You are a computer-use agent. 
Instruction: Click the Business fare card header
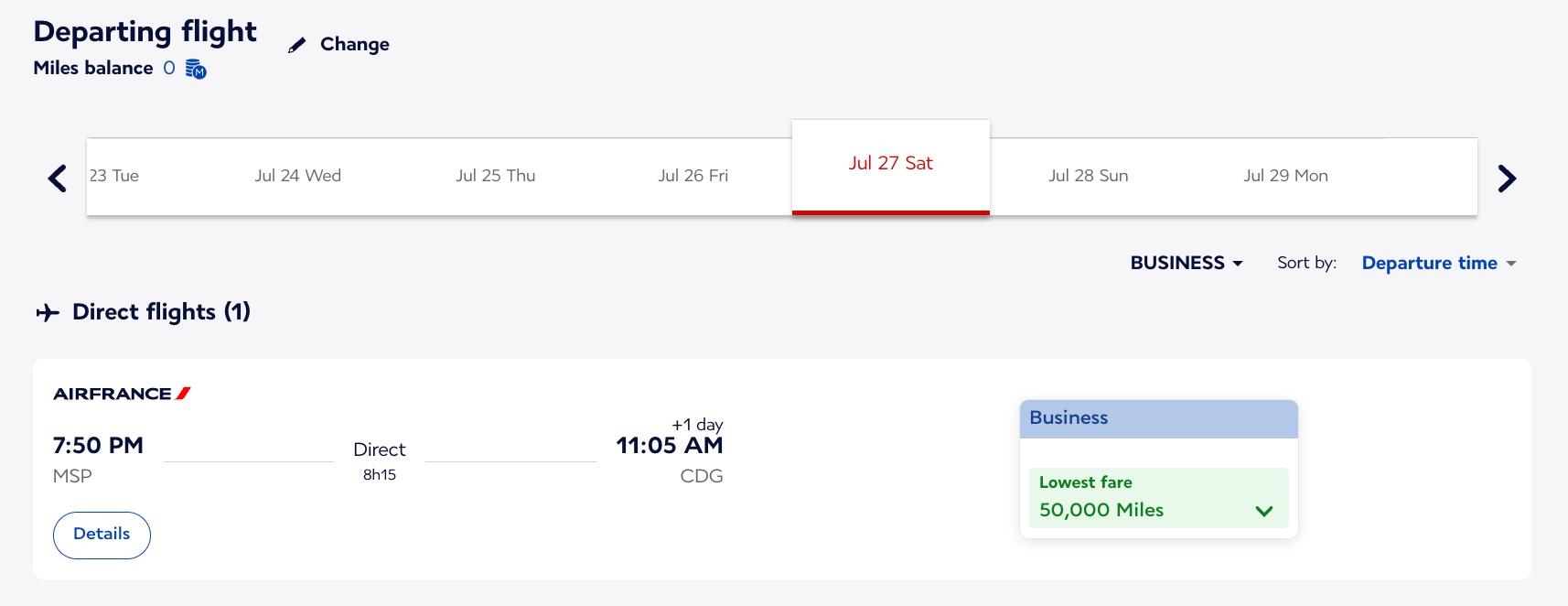point(1157,418)
